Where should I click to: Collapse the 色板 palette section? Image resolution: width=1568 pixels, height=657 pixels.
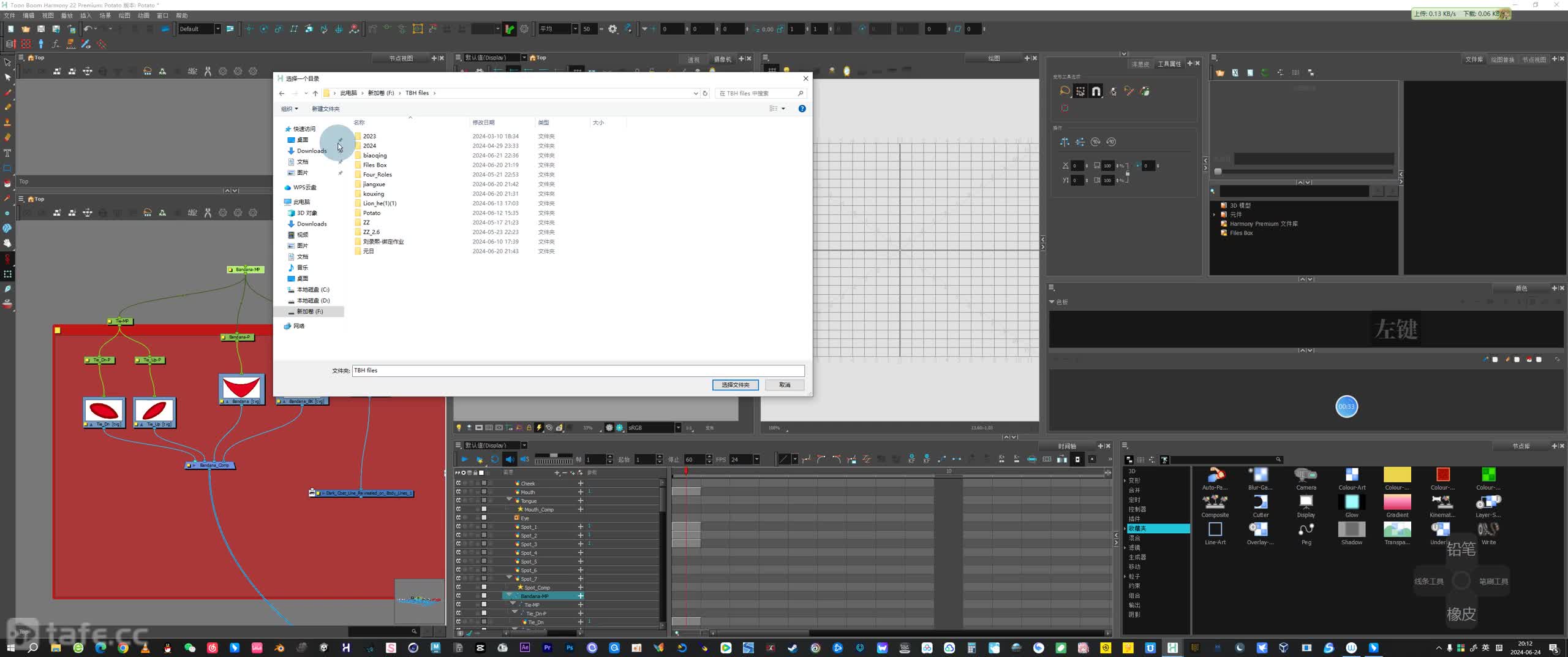point(1052,302)
